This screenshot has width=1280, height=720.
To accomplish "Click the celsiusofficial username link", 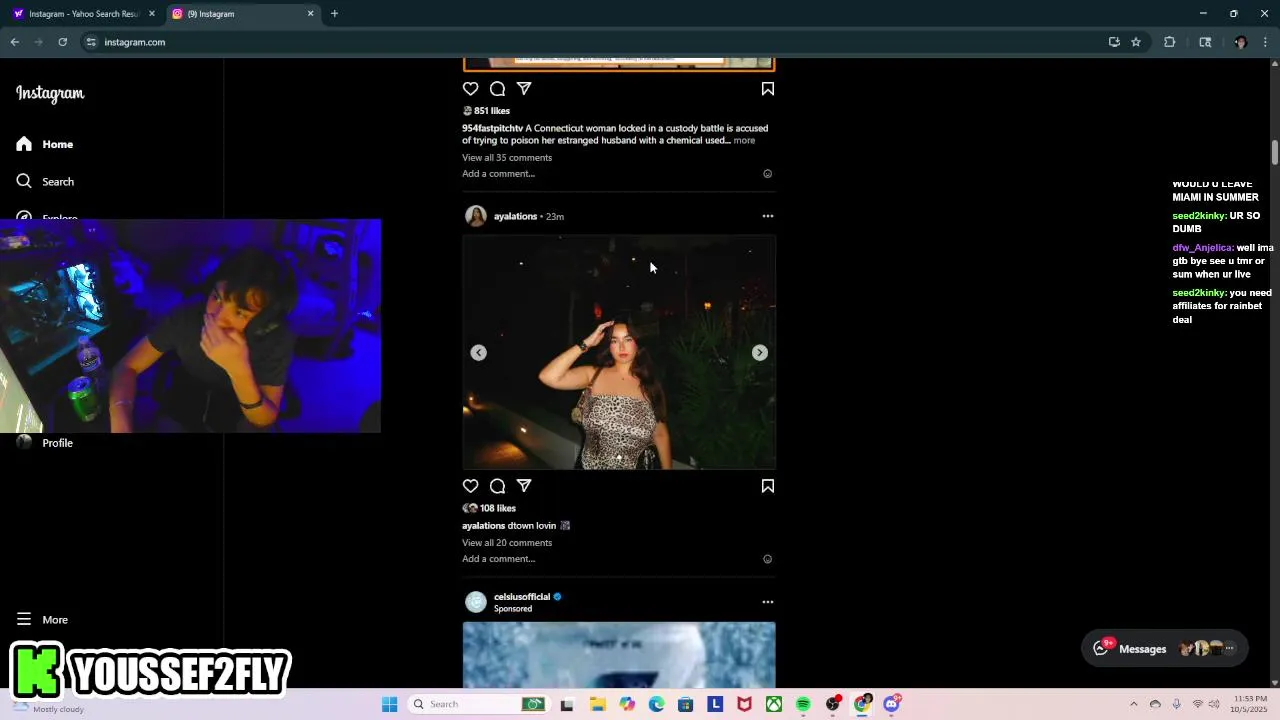I will pos(522,597).
